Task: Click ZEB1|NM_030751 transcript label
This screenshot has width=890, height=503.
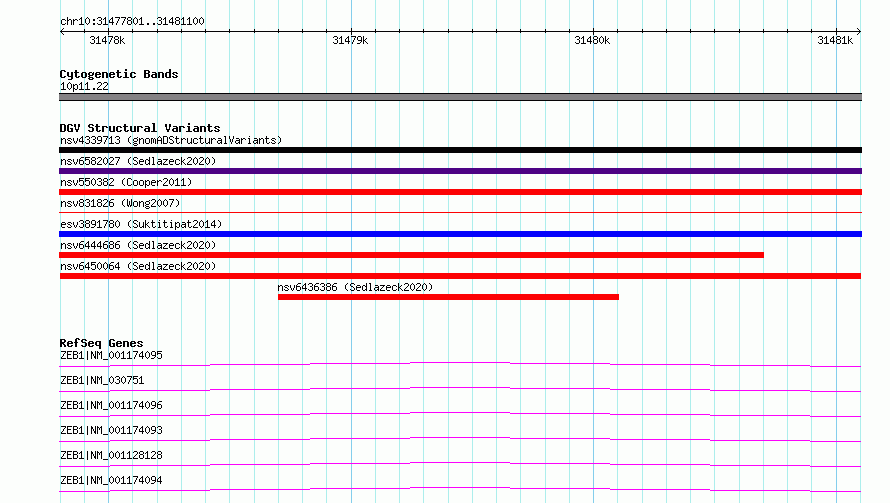Action: 102,380
